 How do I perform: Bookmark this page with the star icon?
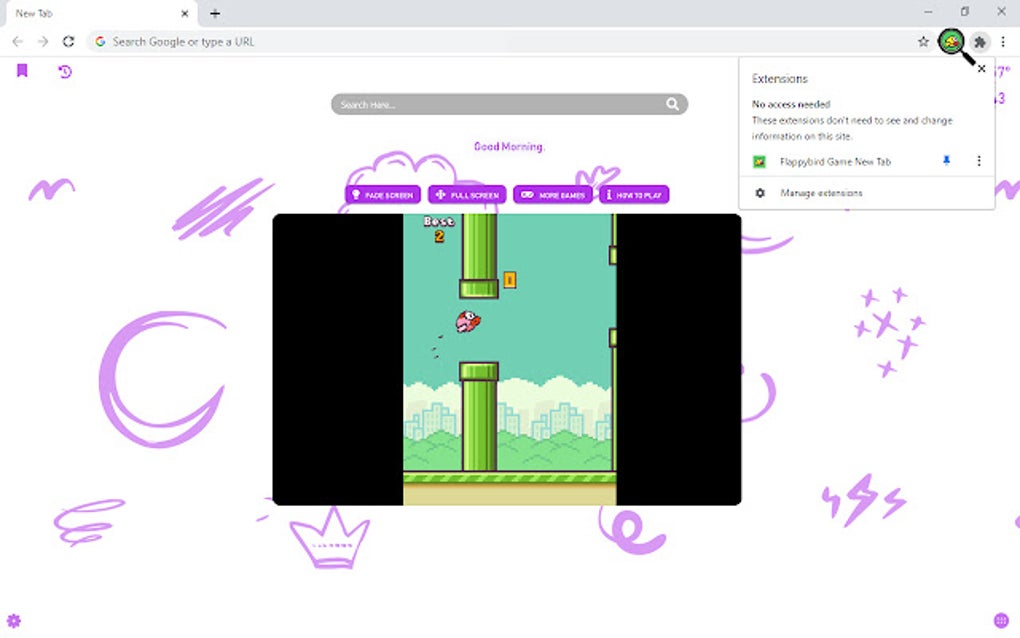pyautogui.click(x=923, y=42)
